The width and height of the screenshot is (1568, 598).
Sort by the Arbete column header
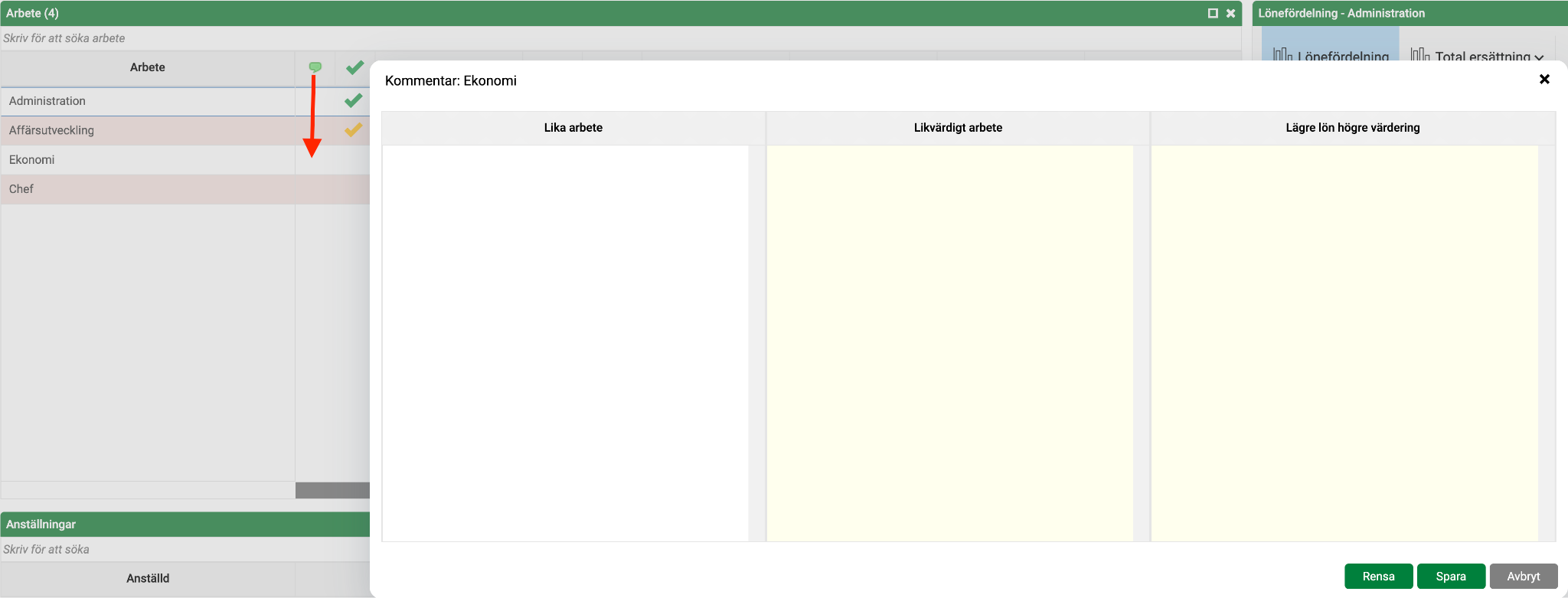point(148,67)
